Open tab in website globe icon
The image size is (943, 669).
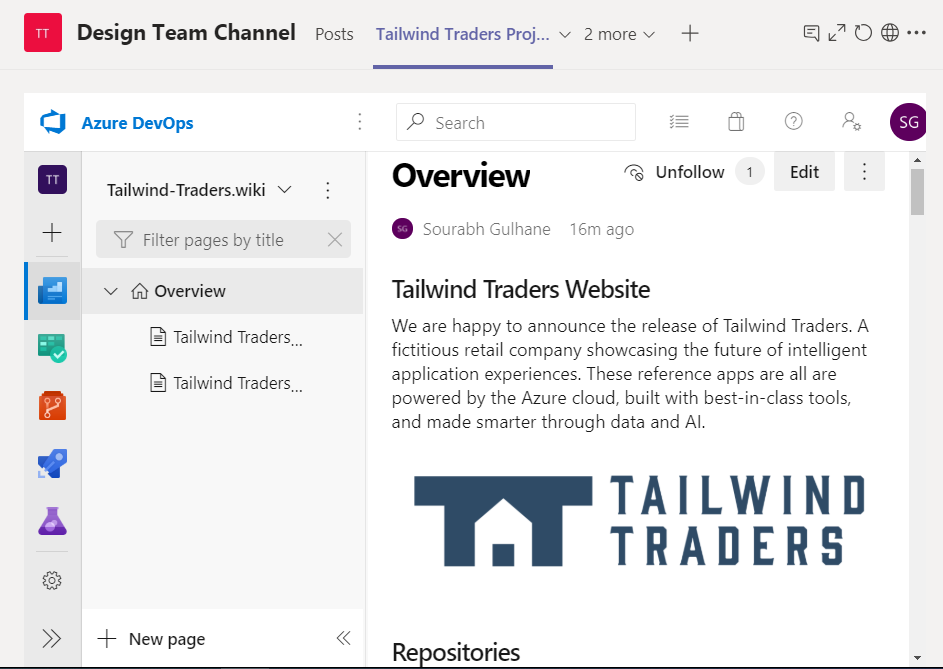(889, 33)
